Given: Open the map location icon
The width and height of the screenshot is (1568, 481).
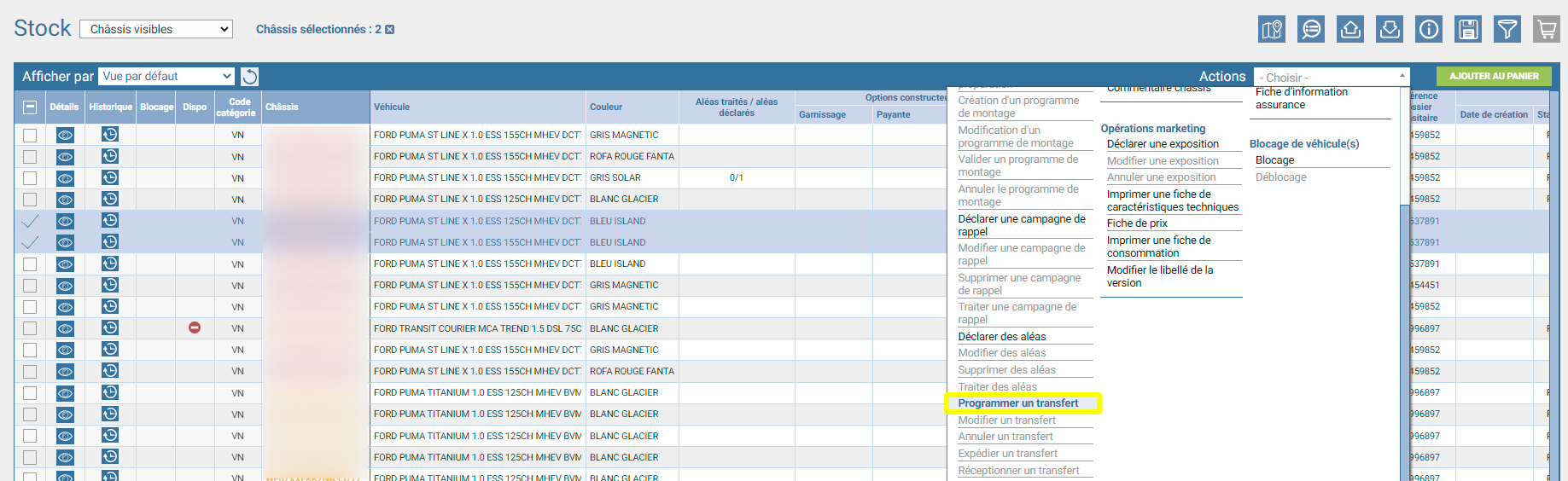Looking at the screenshot, I should tap(1272, 29).
